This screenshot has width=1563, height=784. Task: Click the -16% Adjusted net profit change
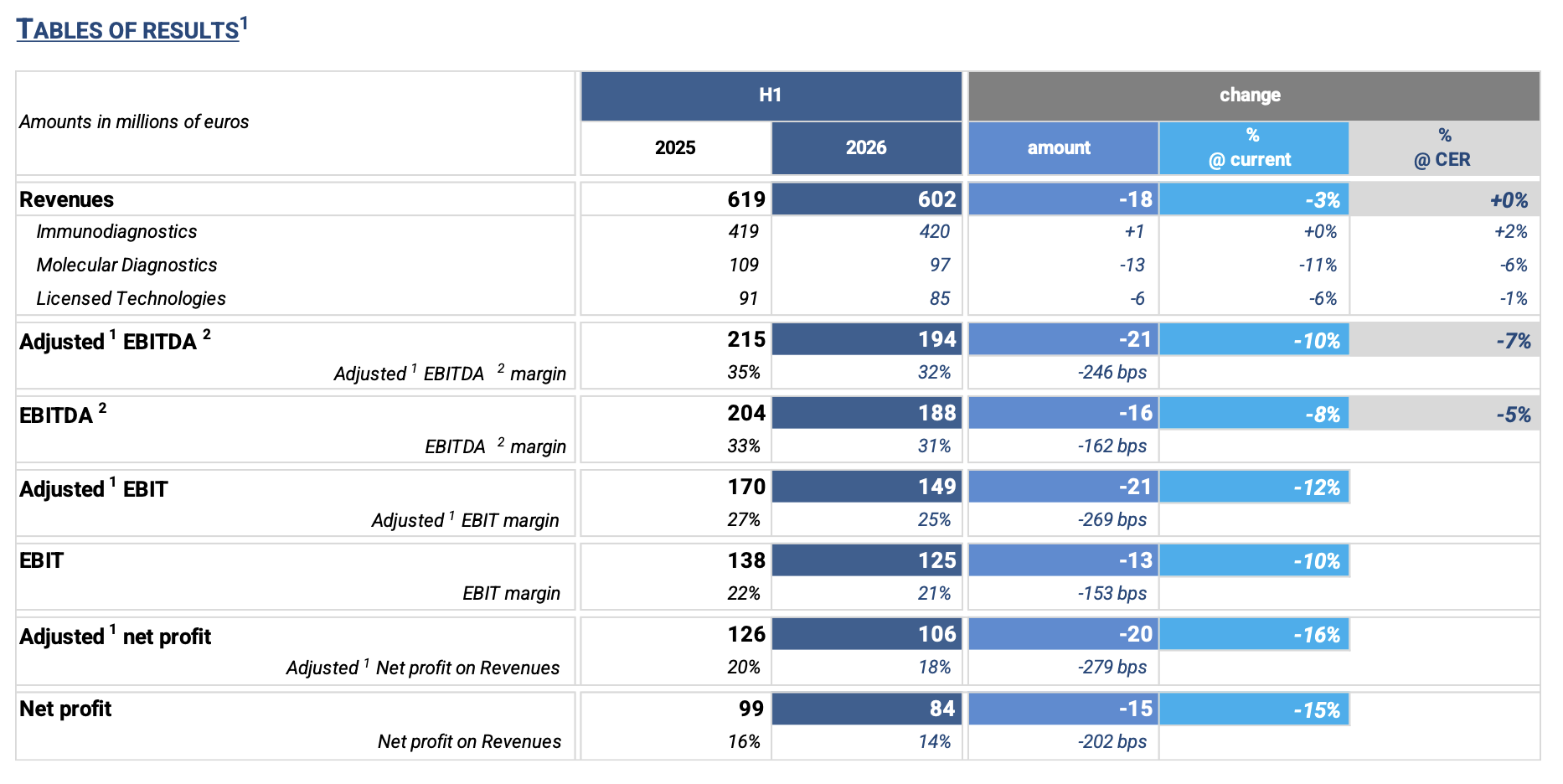click(1317, 636)
